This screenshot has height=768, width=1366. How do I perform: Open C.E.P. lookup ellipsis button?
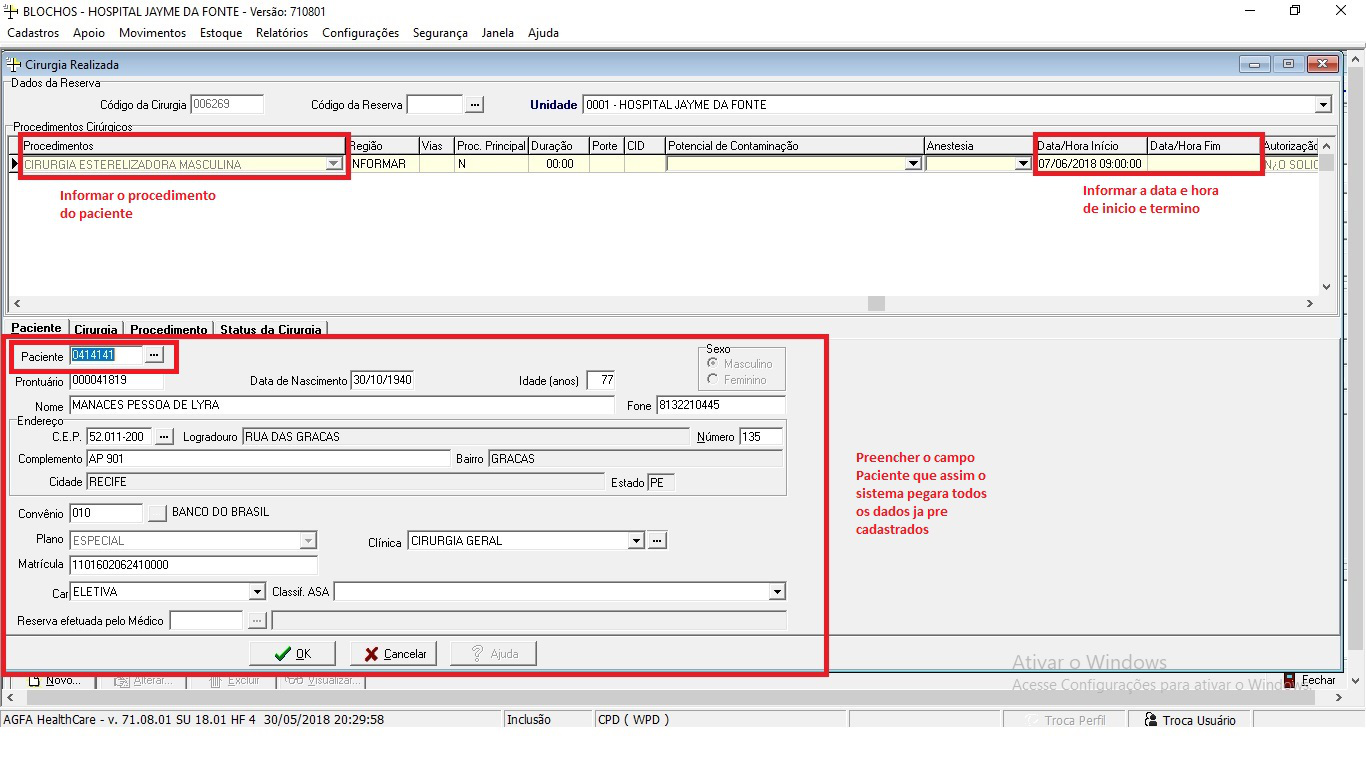pos(165,437)
